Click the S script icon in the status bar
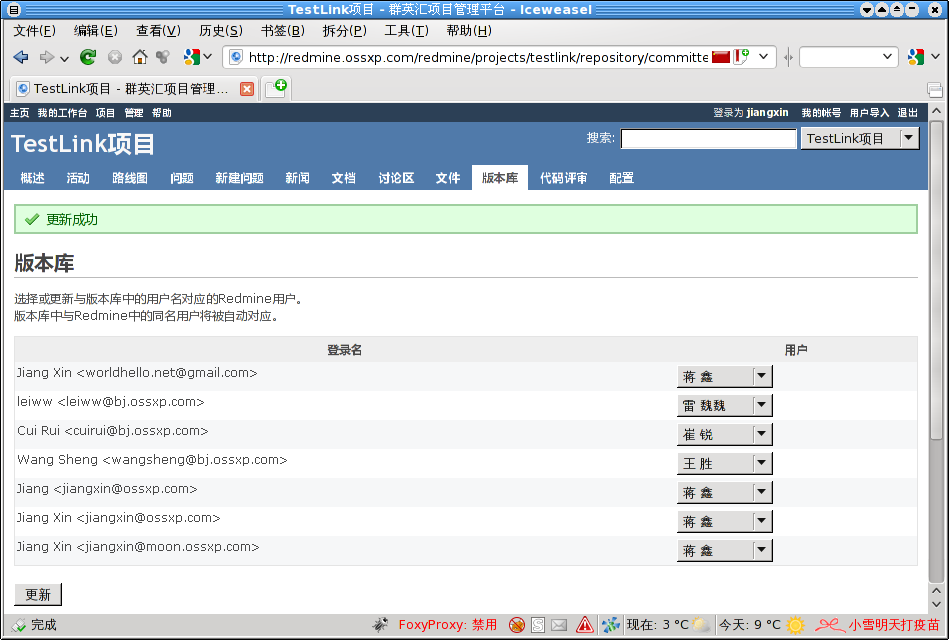 tap(538, 625)
